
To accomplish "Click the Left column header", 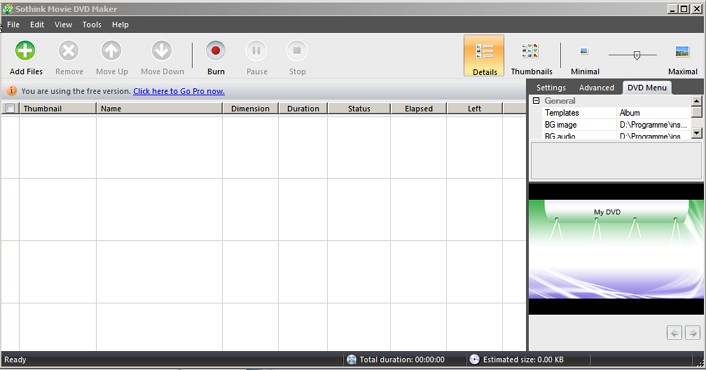I will coord(474,108).
